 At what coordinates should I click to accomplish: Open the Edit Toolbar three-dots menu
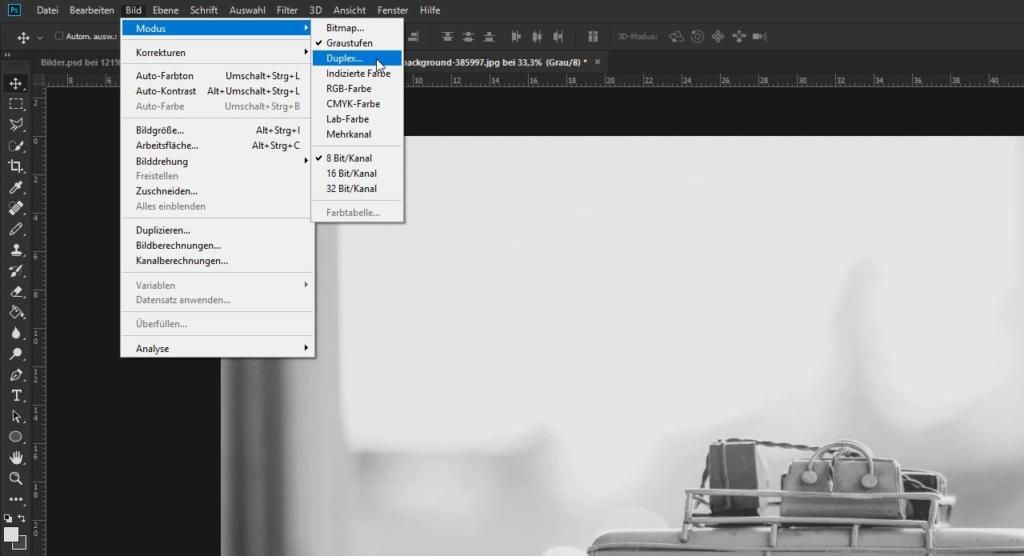(x=16, y=499)
